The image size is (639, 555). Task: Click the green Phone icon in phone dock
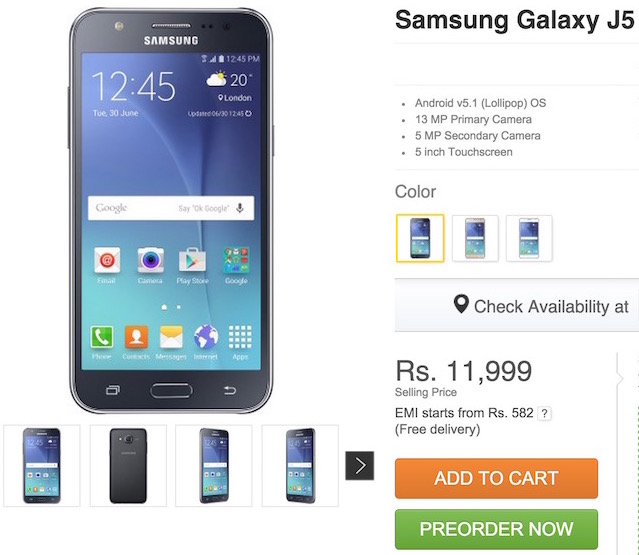point(101,337)
